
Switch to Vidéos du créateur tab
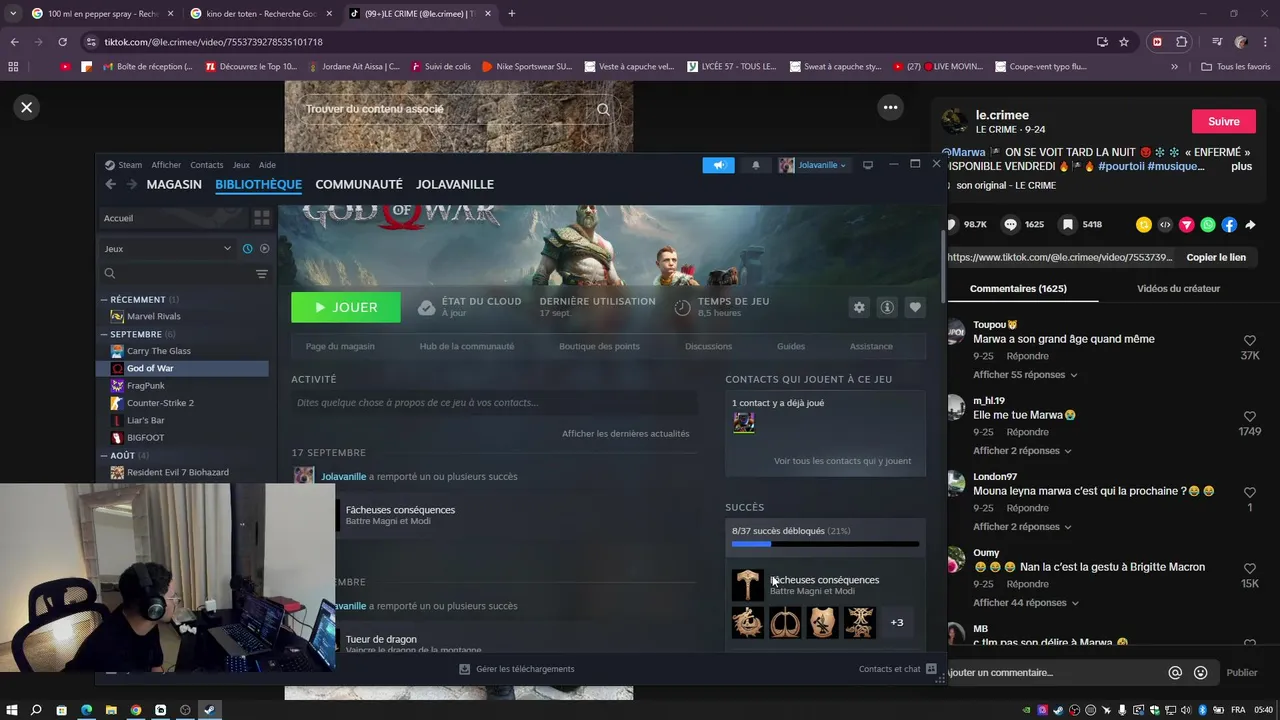(1178, 289)
